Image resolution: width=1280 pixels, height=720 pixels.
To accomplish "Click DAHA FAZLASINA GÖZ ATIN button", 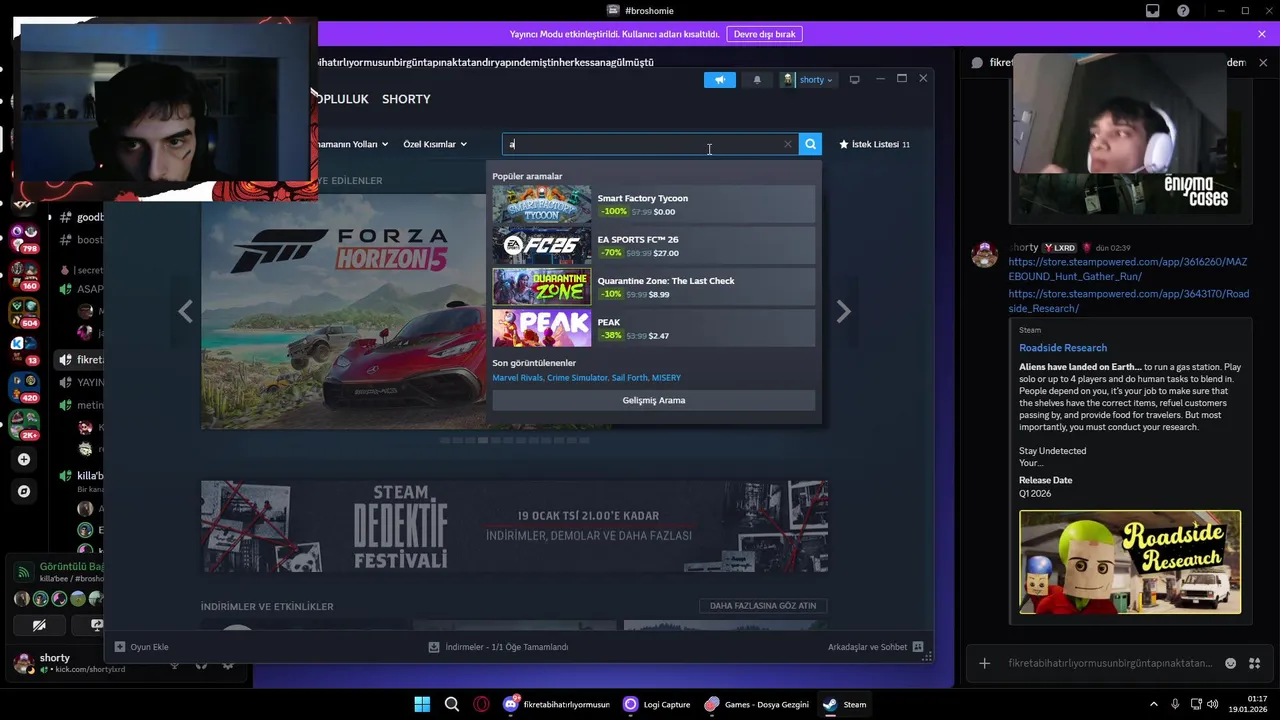I will click(763, 605).
